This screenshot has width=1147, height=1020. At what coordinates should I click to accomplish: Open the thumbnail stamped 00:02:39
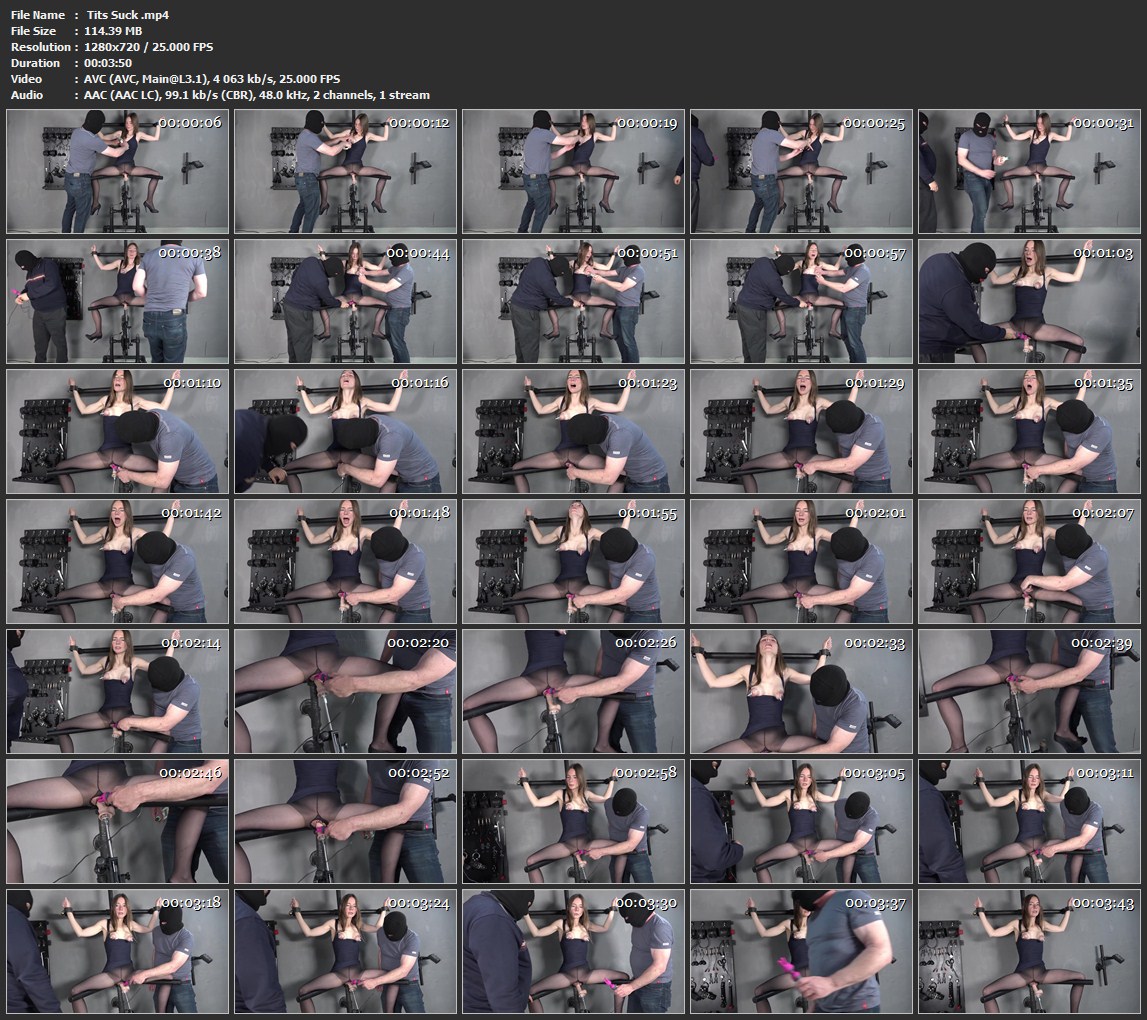pyautogui.click(x=1030, y=691)
